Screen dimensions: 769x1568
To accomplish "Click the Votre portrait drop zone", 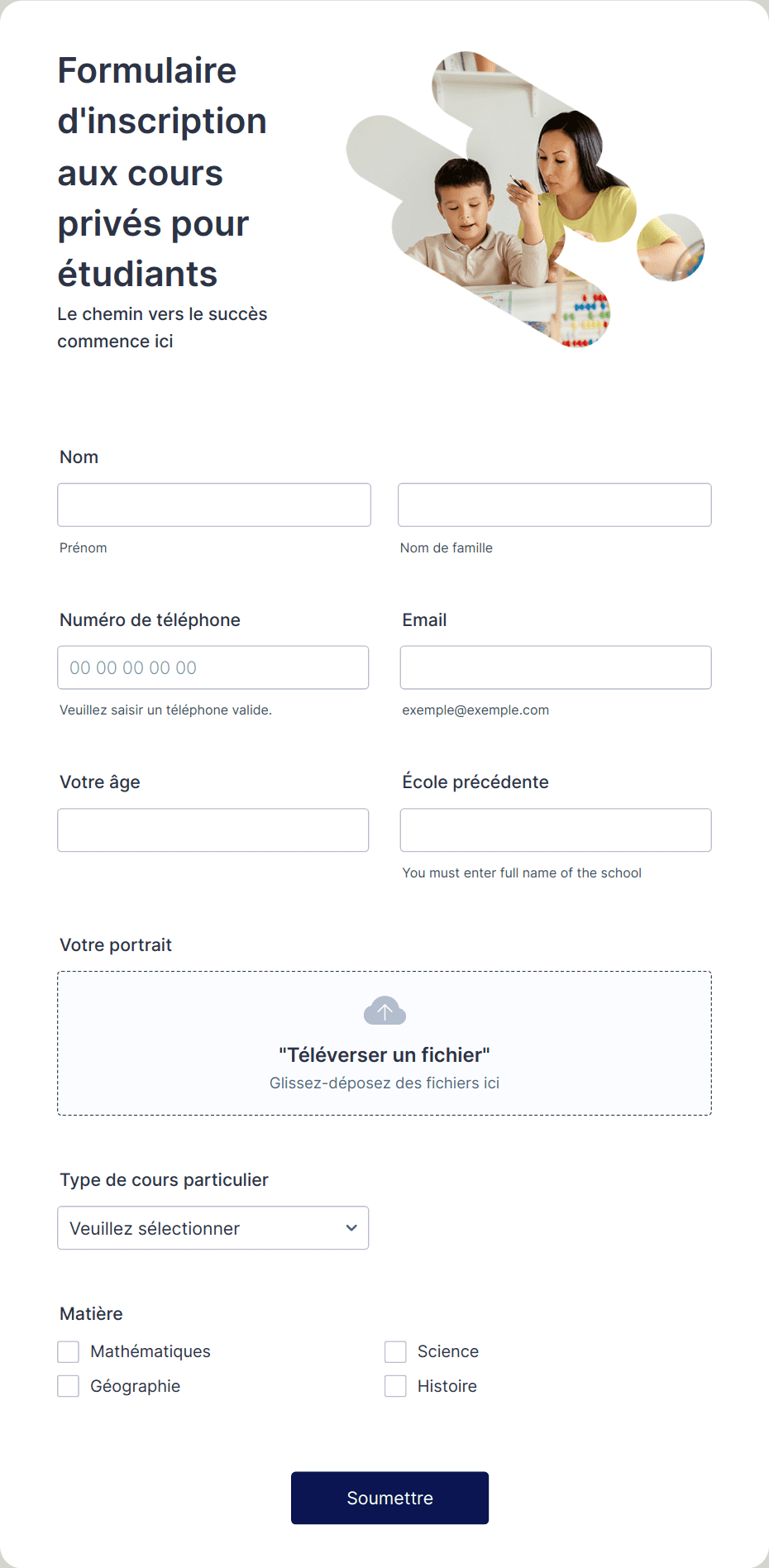I will point(384,1044).
